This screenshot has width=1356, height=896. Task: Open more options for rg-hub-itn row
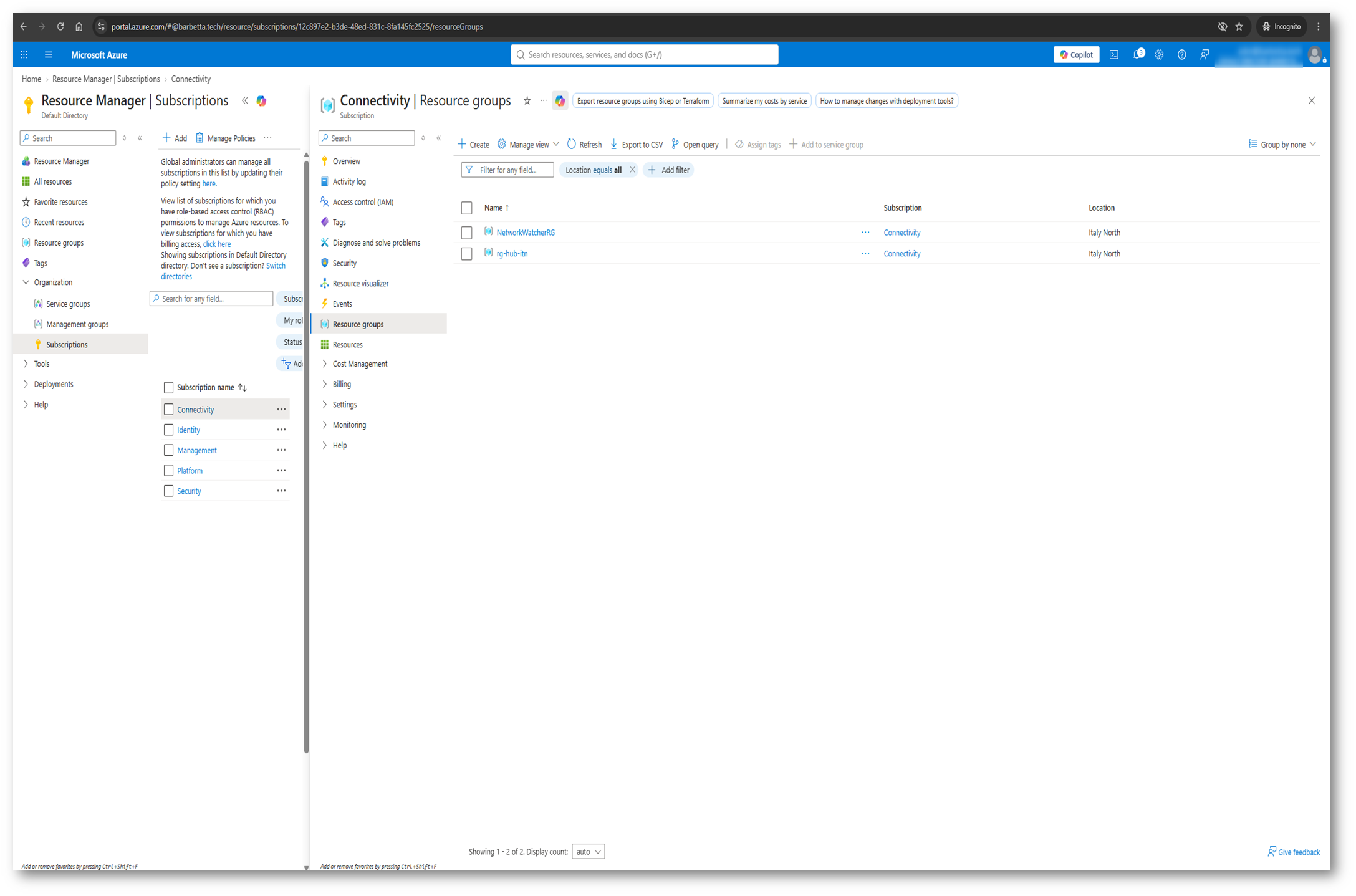[865, 254]
